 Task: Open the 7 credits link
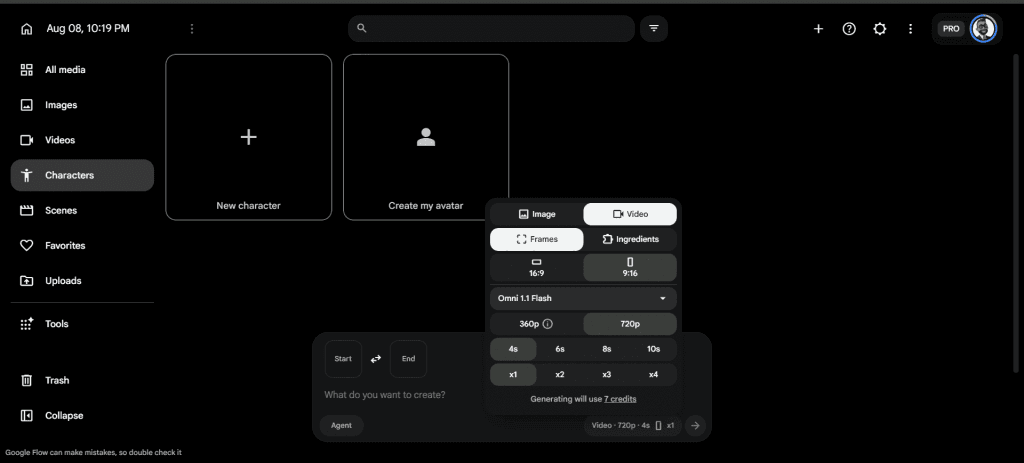tap(620, 399)
